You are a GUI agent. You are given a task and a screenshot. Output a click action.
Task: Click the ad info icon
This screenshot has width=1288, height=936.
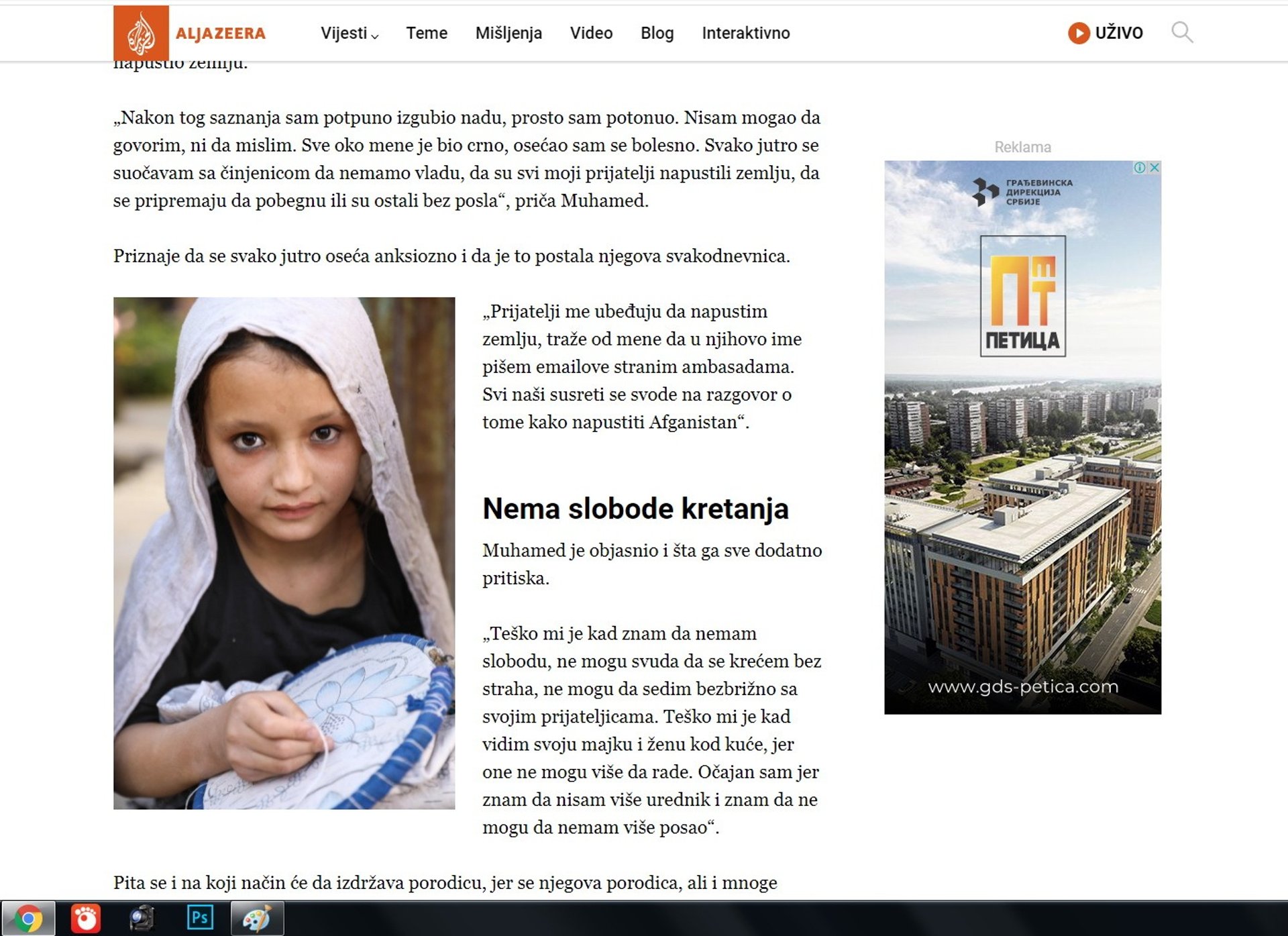tap(1139, 168)
